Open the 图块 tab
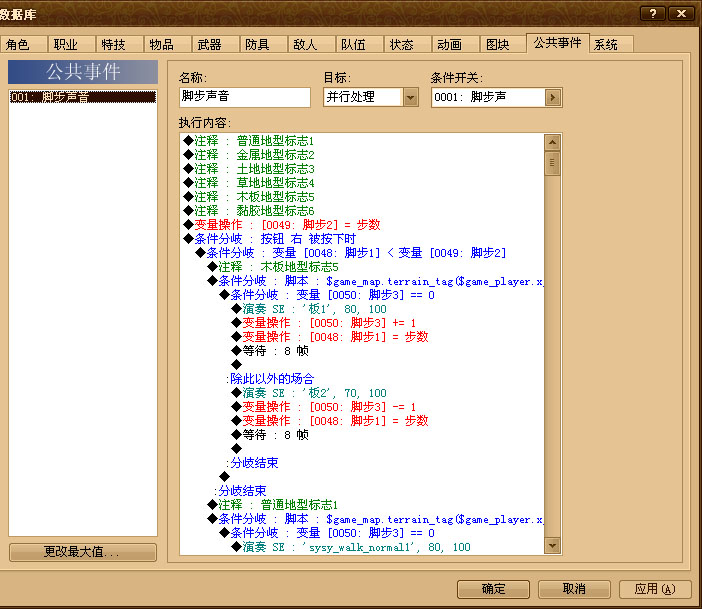The height and width of the screenshot is (609, 702). pyautogui.click(x=503, y=44)
